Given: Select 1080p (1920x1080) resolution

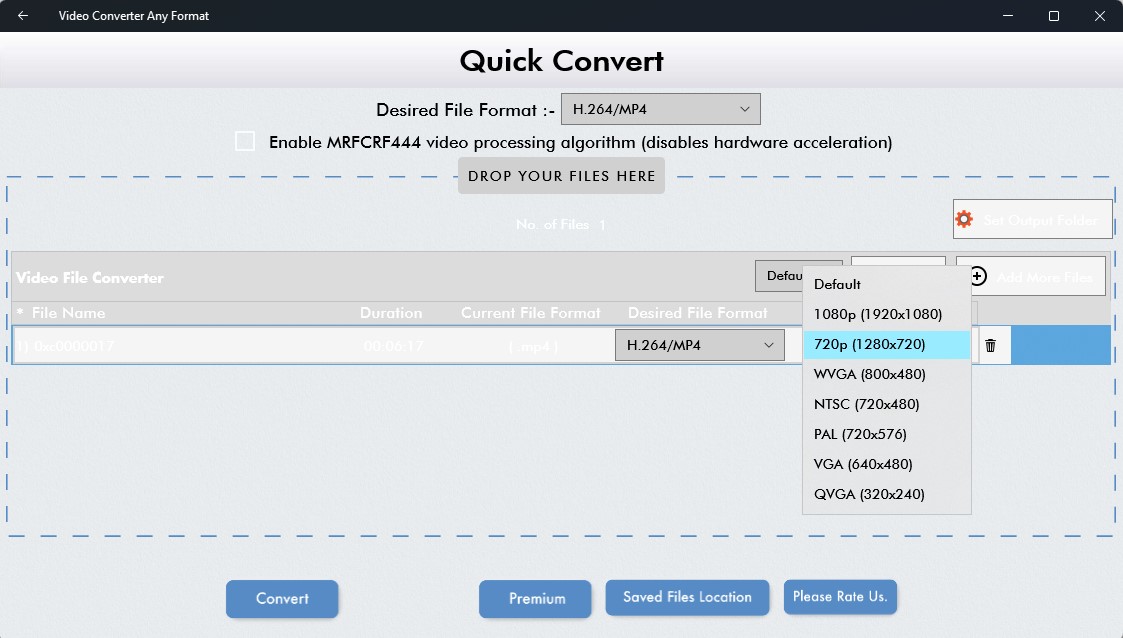Looking at the screenshot, I should click(887, 314).
